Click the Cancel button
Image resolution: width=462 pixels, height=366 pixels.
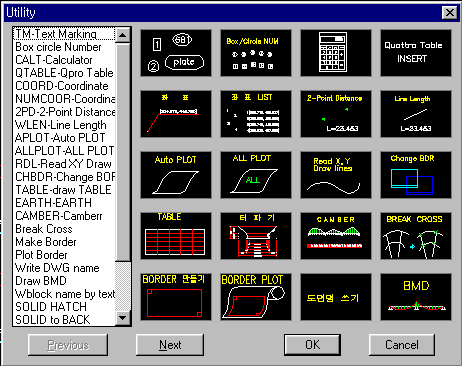click(x=402, y=345)
